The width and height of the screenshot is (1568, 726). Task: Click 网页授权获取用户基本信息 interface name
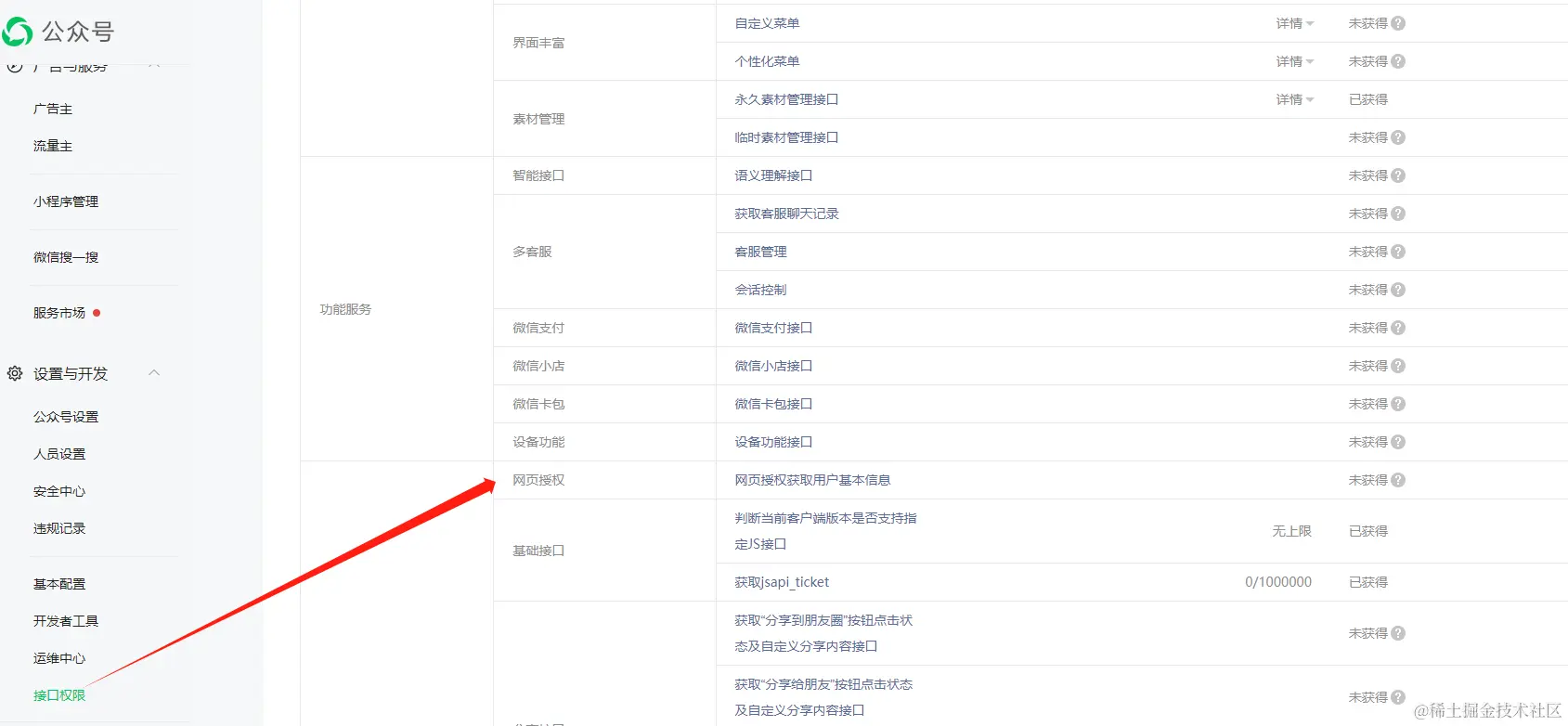[812, 480]
